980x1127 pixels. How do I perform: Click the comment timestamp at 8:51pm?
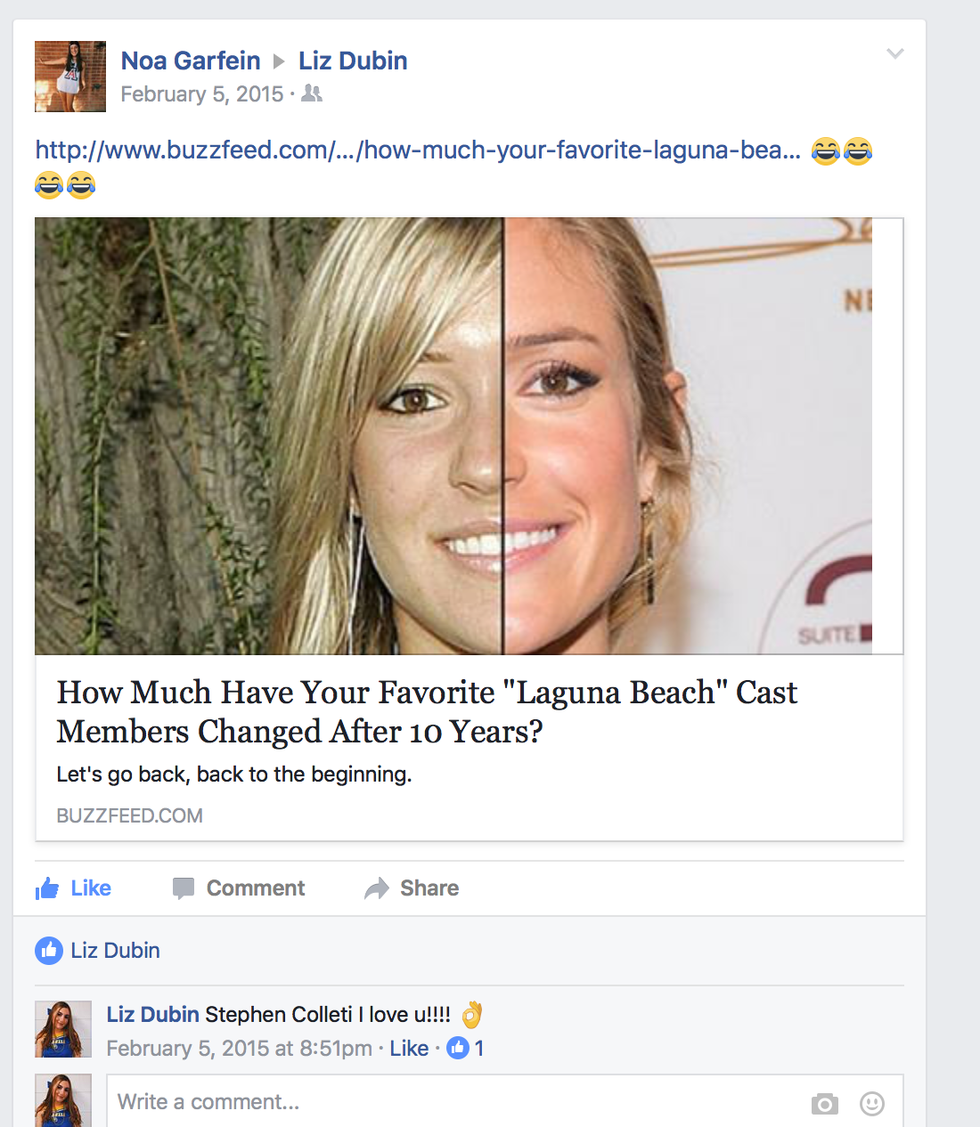point(239,1048)
